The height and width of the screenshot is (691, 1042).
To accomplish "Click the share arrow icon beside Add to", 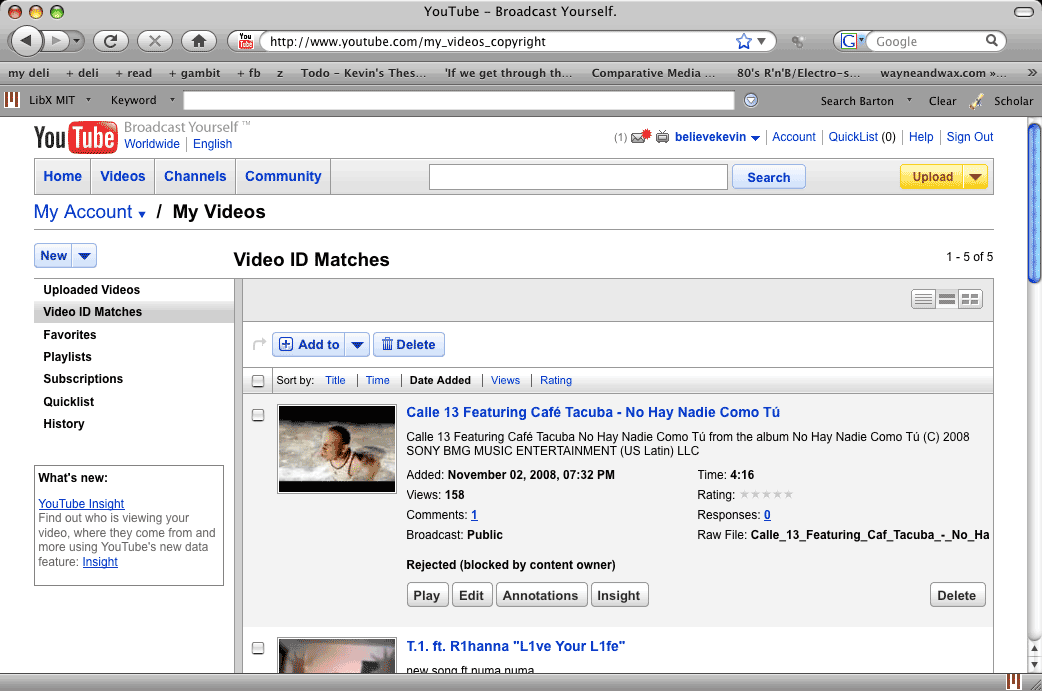I will click(x=259, y=344).
